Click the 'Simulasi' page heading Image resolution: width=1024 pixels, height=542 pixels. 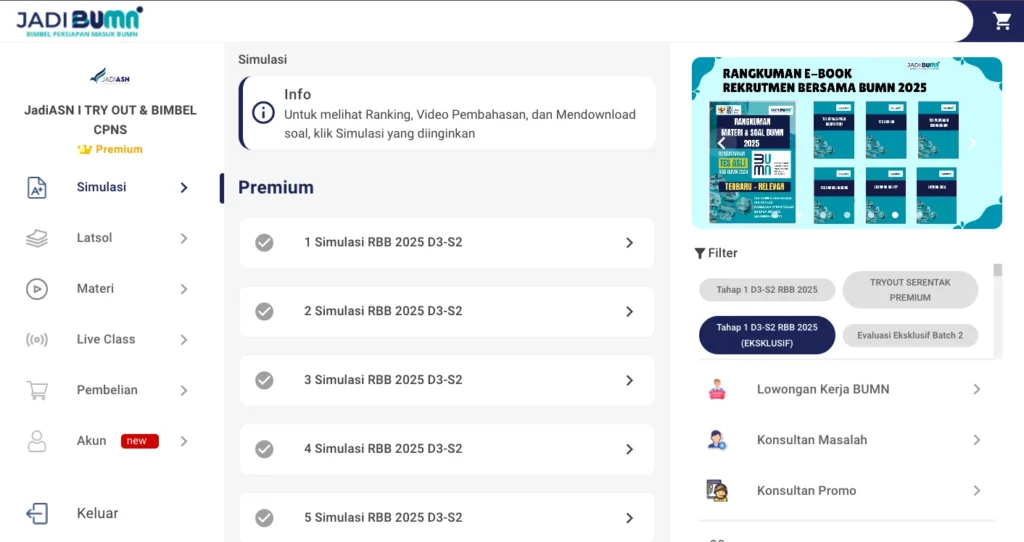pyautogui.click(x=262, y=59)
